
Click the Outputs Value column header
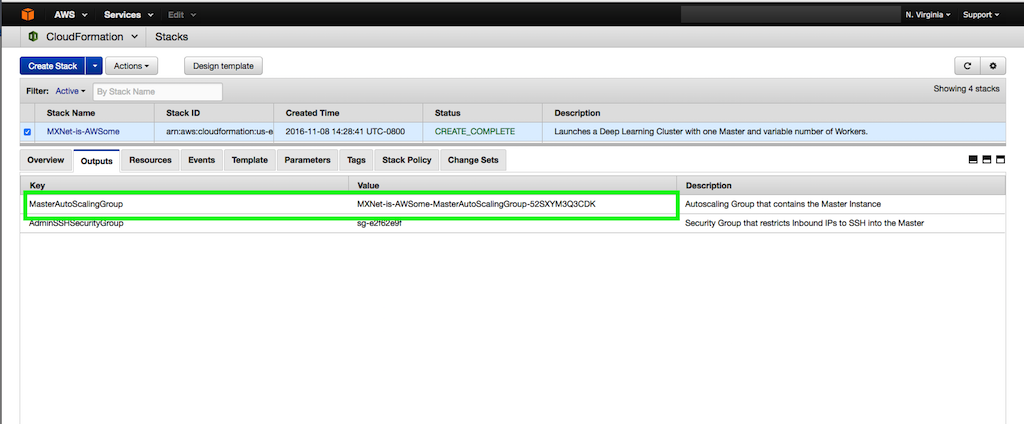point(513,186)
